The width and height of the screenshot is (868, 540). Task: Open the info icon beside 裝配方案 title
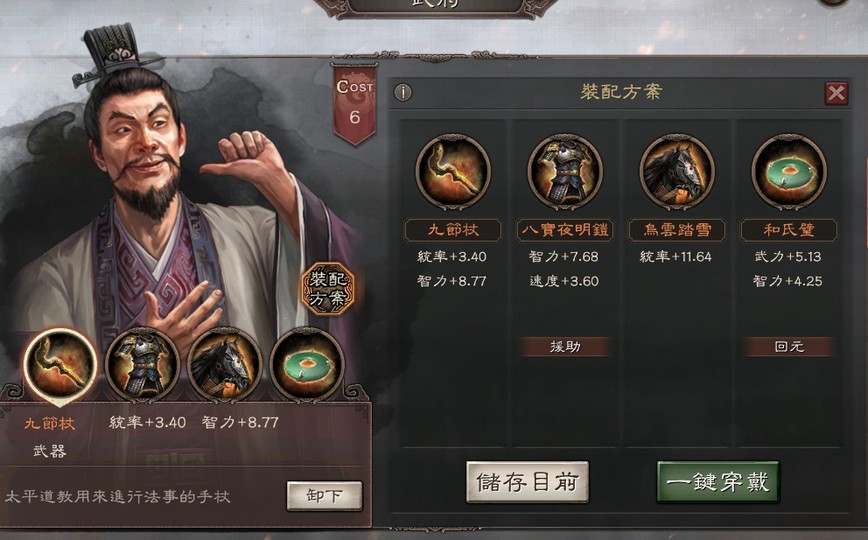(403, 92)
